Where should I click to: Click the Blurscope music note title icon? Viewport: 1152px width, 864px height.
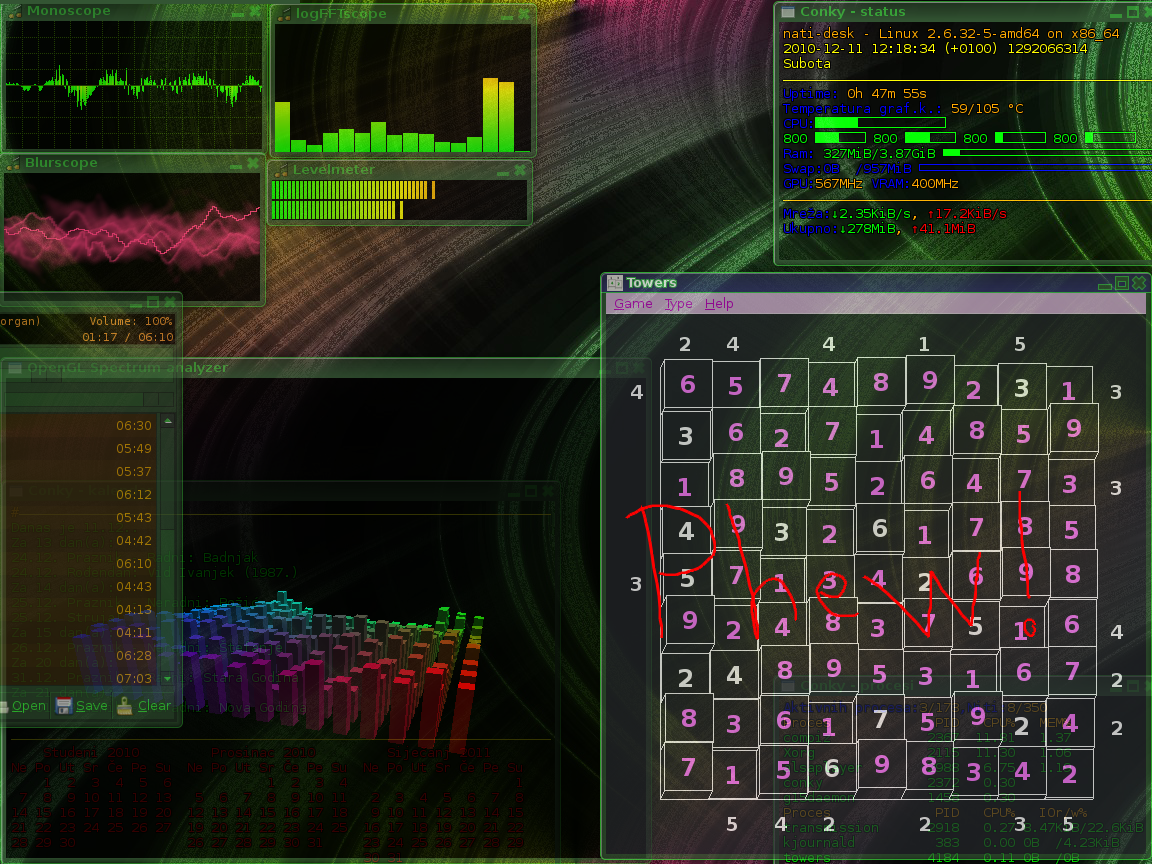(13, 163)
